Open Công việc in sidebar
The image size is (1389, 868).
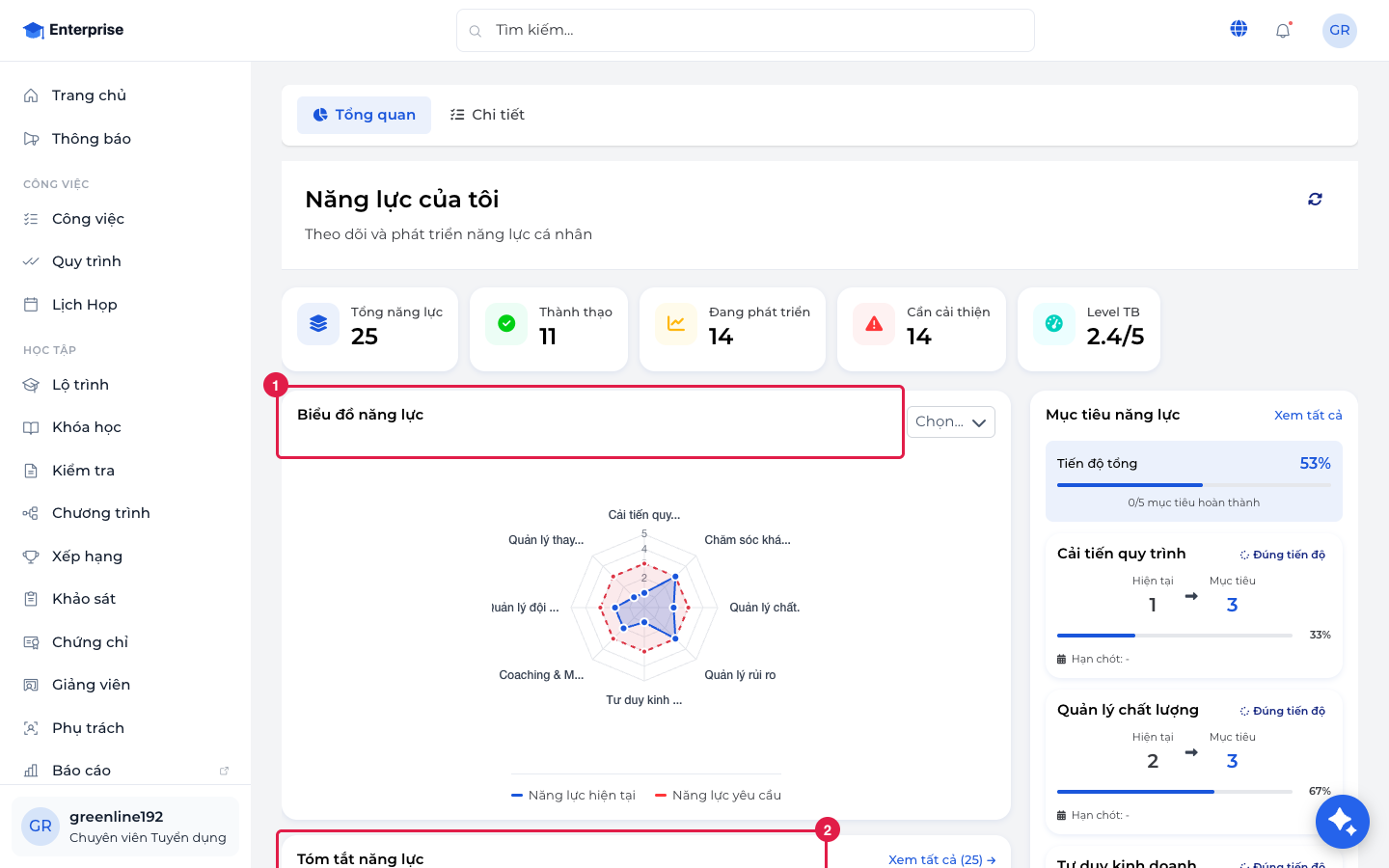tap(125, 219)
